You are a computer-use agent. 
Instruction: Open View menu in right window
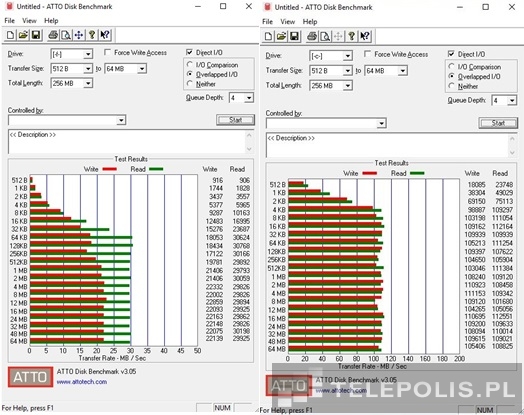coord(287,22)
